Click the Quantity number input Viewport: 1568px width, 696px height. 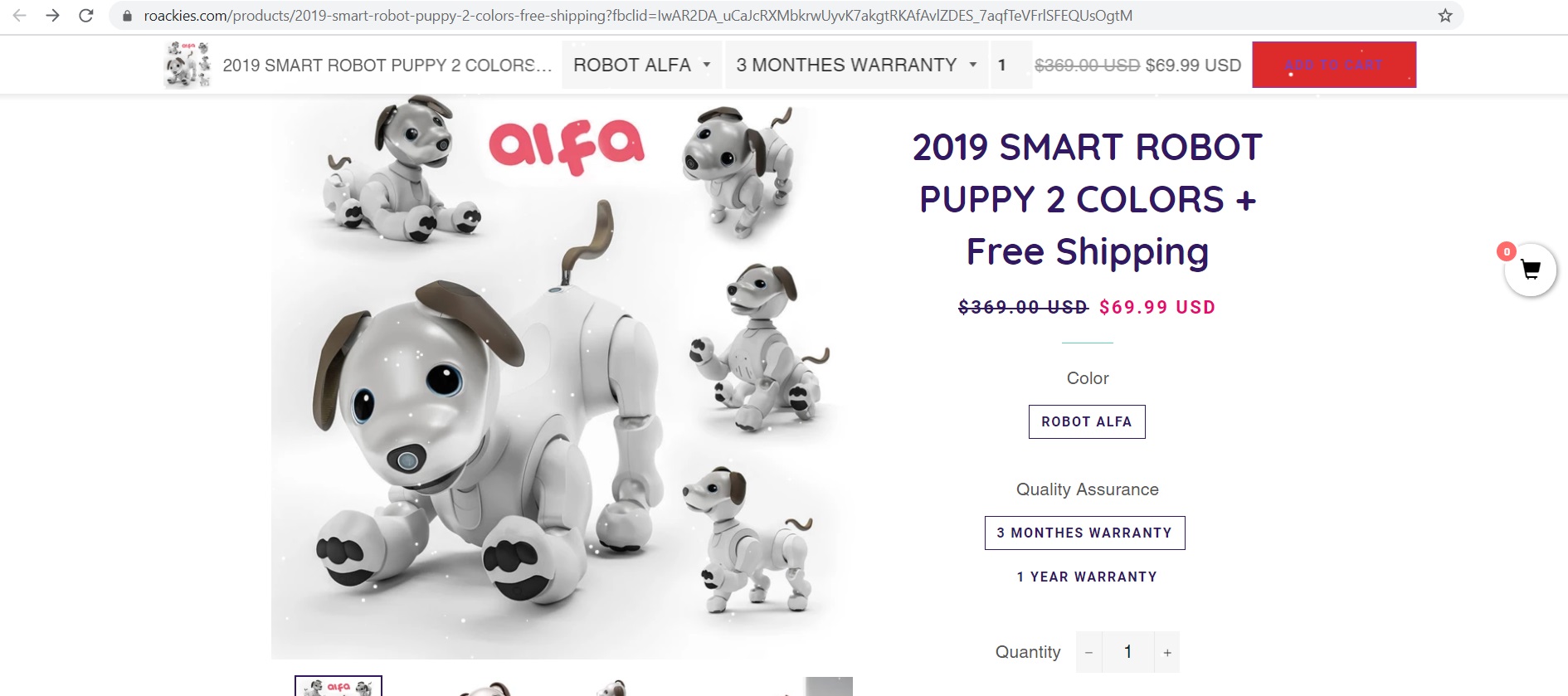click(x=1128, y=652)
